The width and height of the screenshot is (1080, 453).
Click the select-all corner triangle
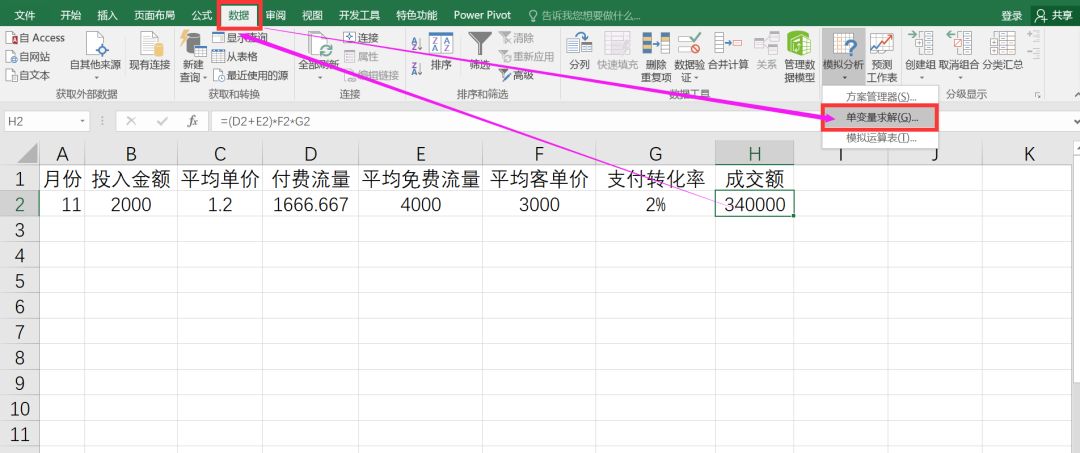(x=27, y=153)
